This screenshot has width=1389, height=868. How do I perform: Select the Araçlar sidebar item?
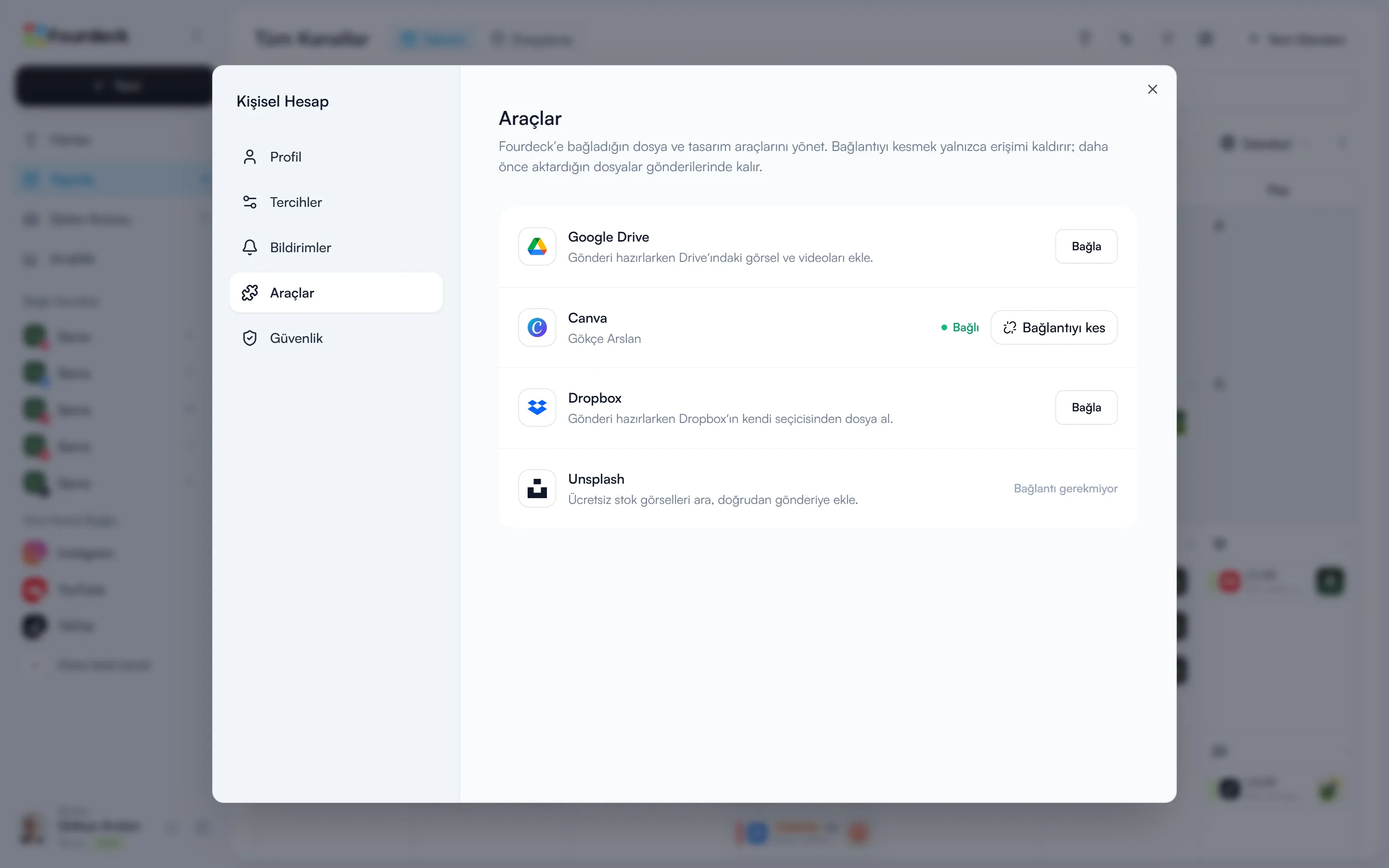336,293
